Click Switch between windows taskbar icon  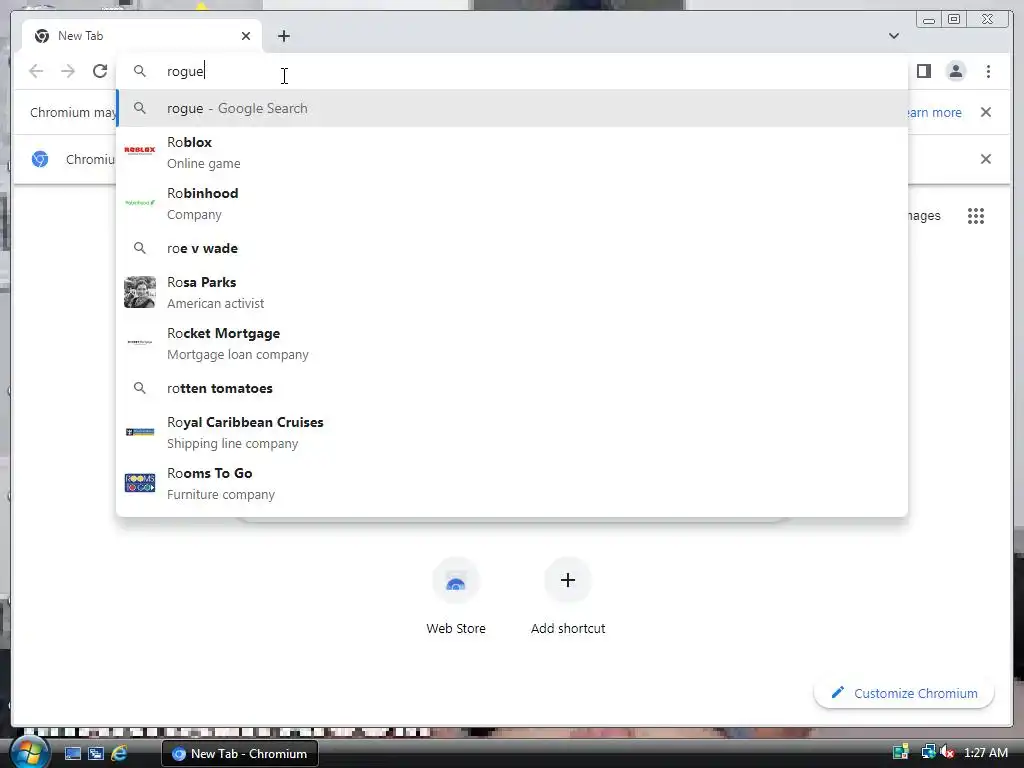pos(96,754)
